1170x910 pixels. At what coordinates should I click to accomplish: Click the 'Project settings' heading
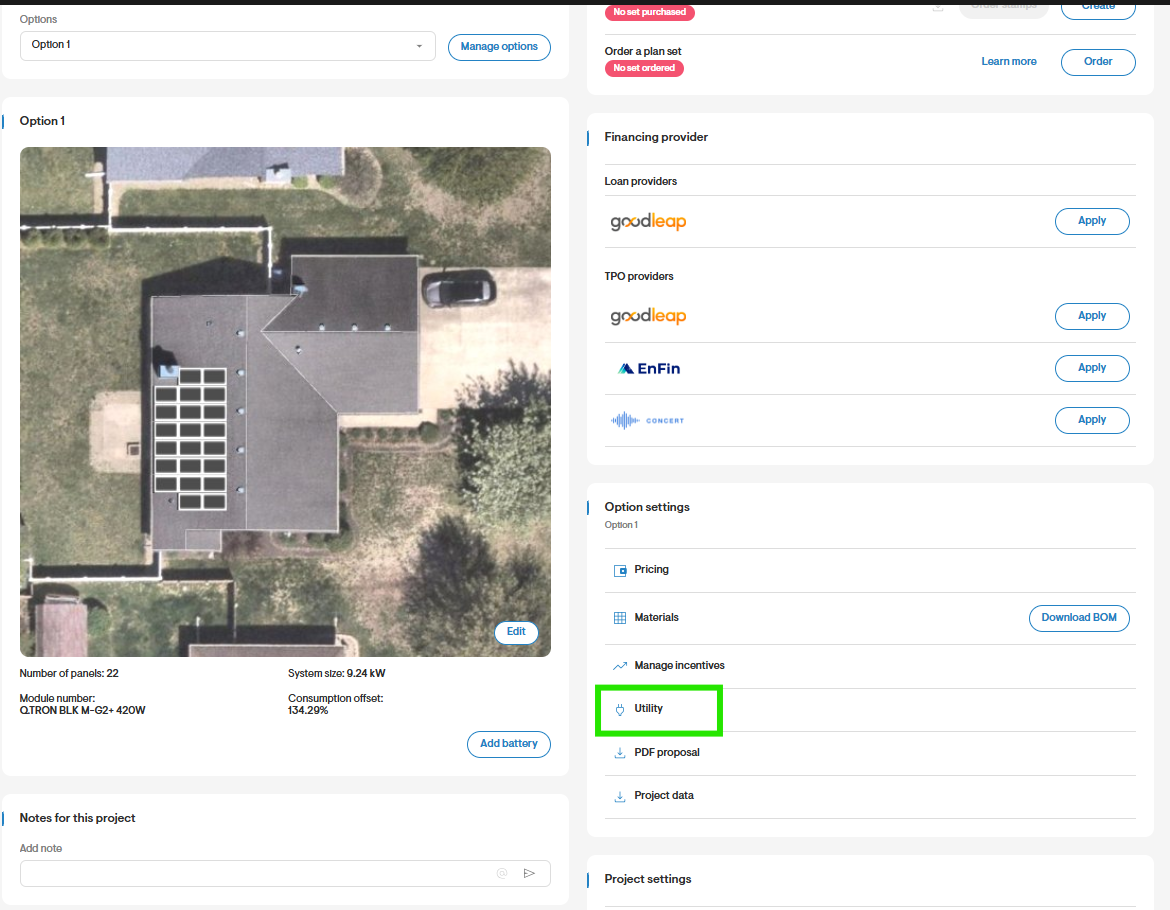coord(648,879)
